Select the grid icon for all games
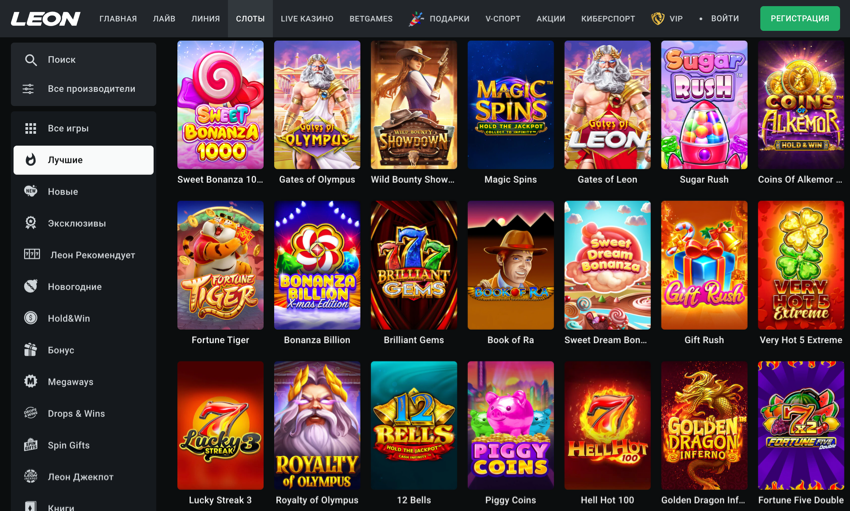Screen dimensions: 850x511 [x=31, y=128]
